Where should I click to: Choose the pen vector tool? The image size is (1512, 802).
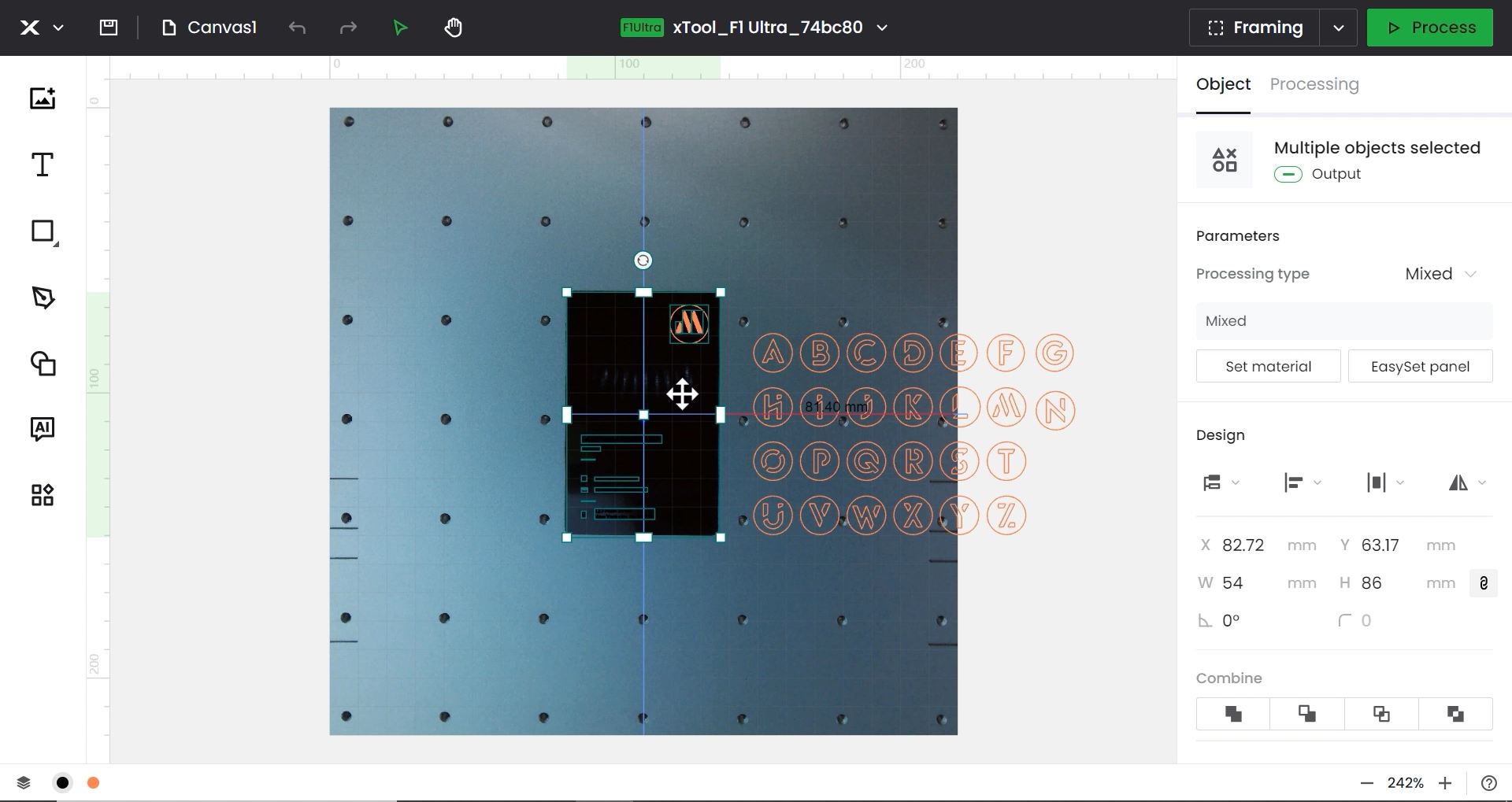[43, 298]
